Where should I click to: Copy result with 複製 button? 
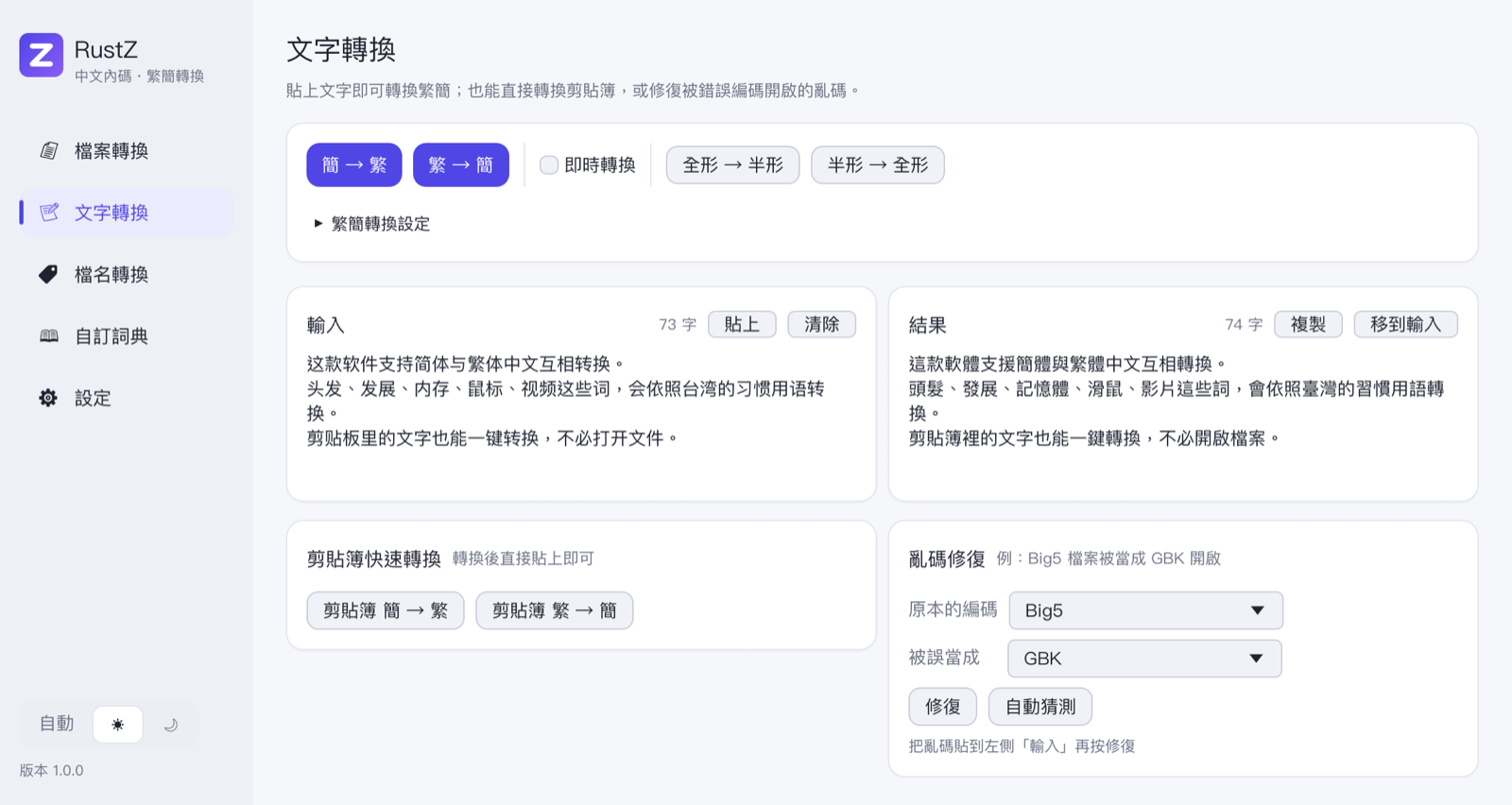tap(1309, 324)
